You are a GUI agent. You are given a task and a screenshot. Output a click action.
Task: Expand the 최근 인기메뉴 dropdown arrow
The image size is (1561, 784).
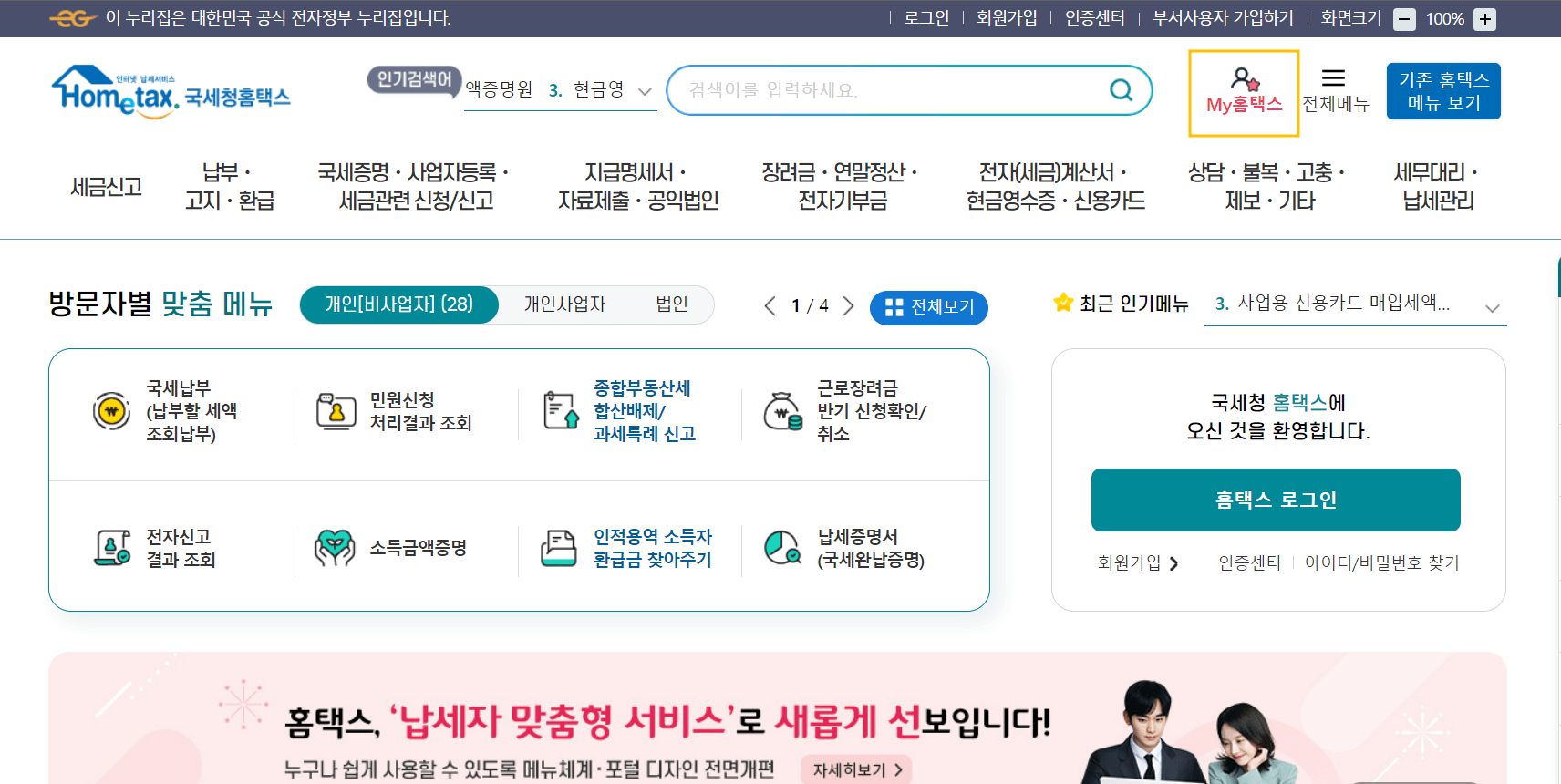click(1493, 308)
